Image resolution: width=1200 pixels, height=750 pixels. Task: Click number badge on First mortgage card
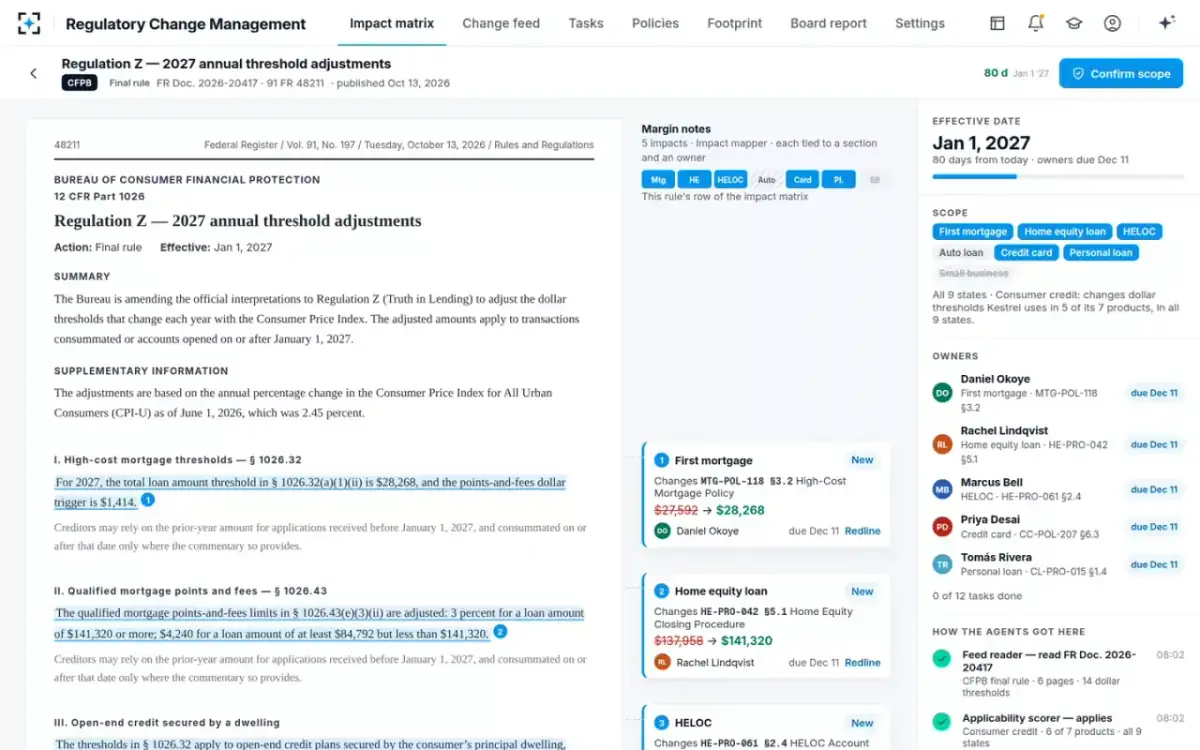[661, 460]
